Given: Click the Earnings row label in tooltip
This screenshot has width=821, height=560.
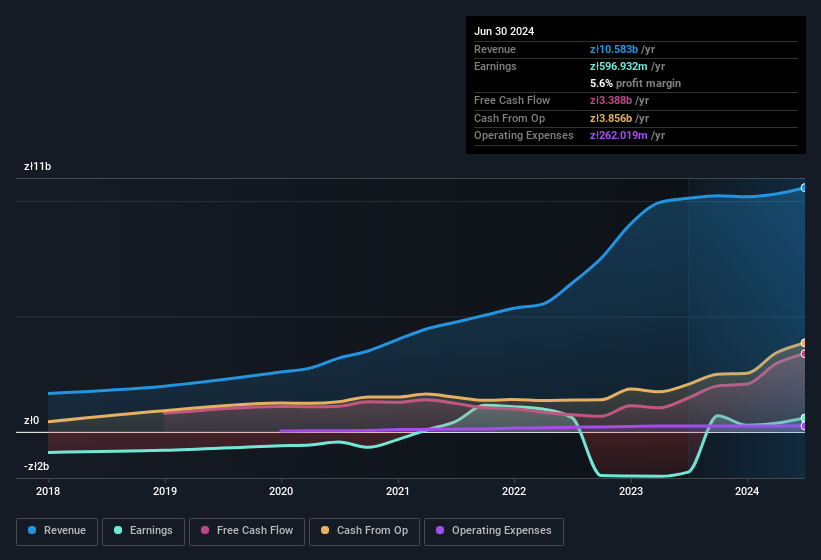Looking at the screenshot, I should point(495,66).
